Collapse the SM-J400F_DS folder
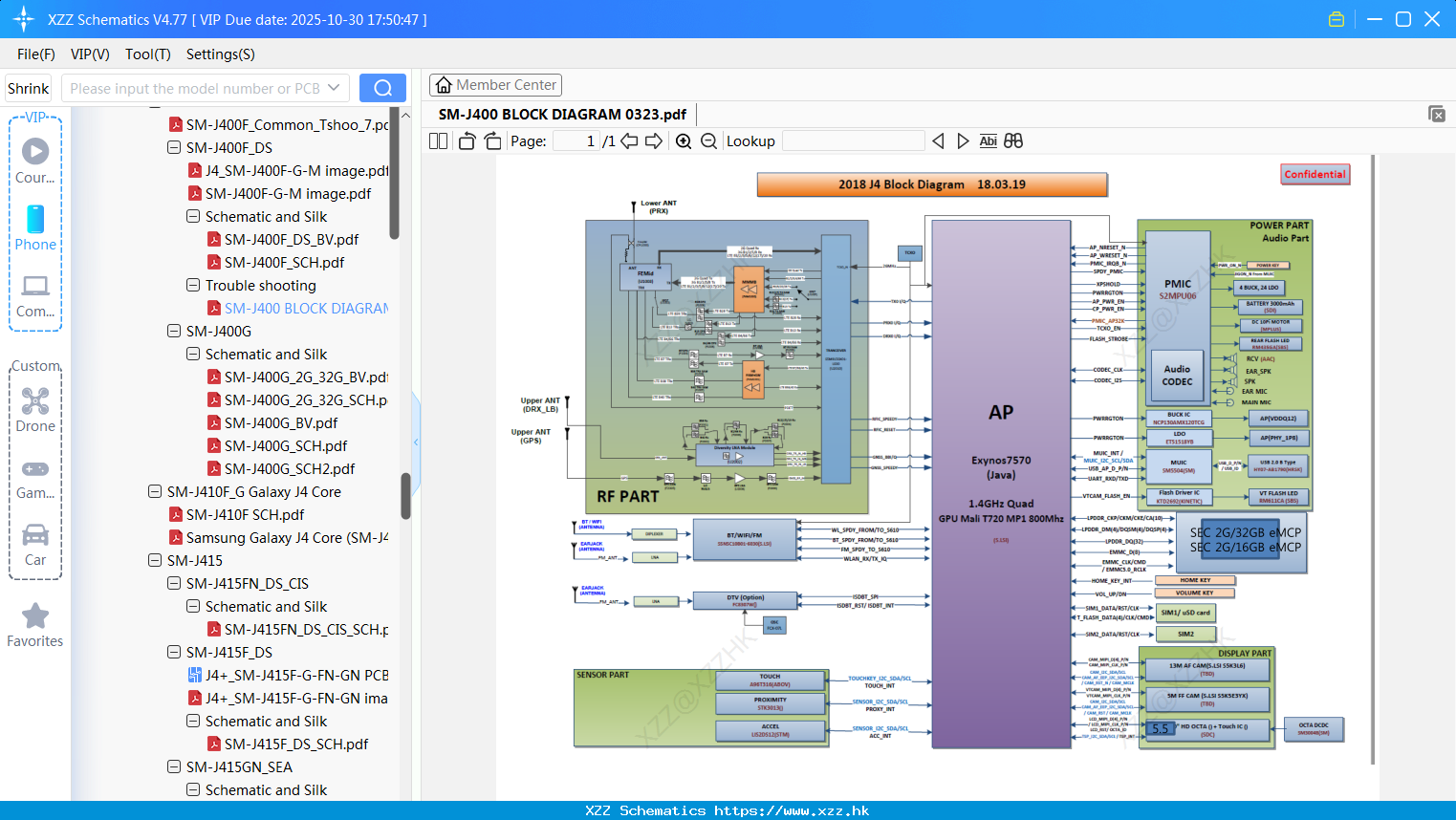The image size is (1456, 820). click(x=174, y=147)
